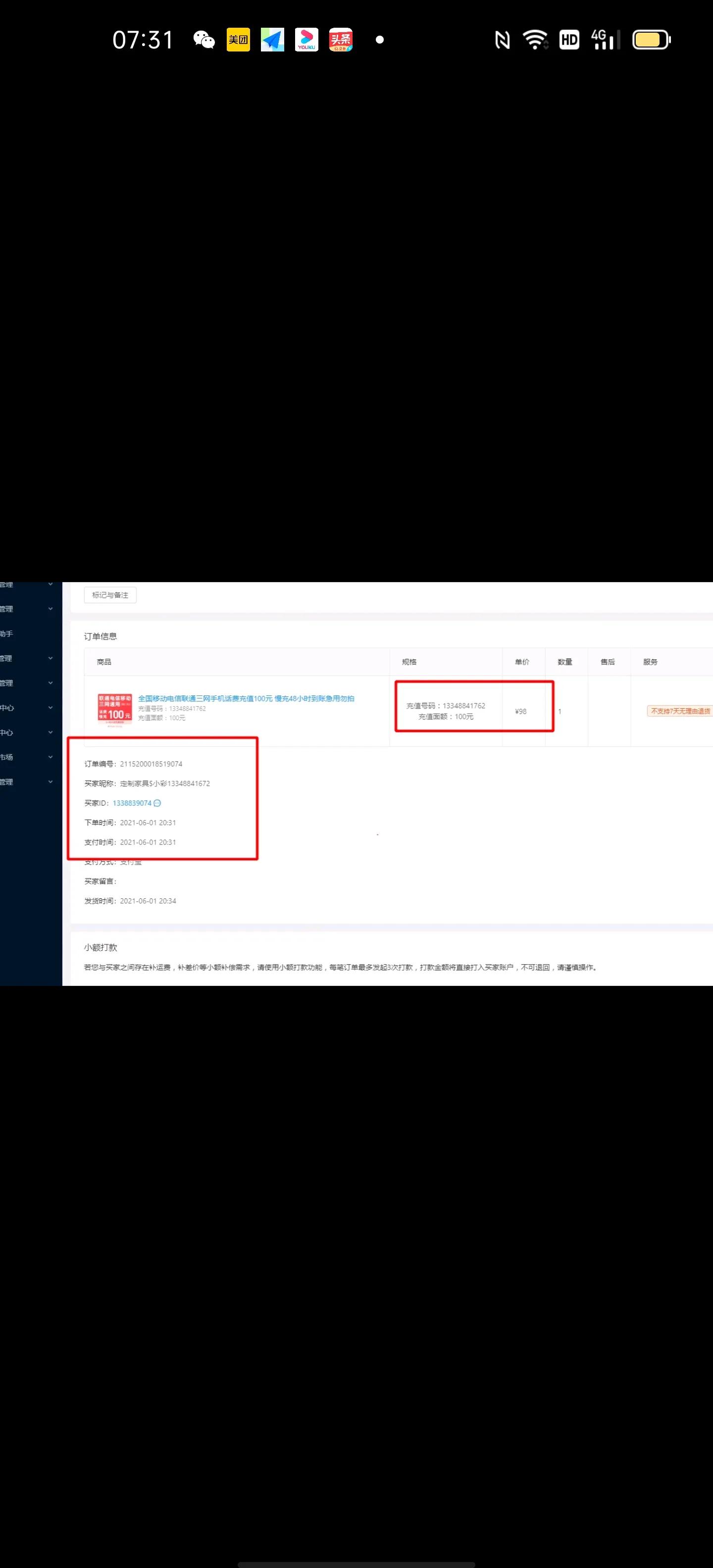Click the 单价 column header
Viewport: 713px width, 1568px height.
pyautogui.click(x=522, y=662)
